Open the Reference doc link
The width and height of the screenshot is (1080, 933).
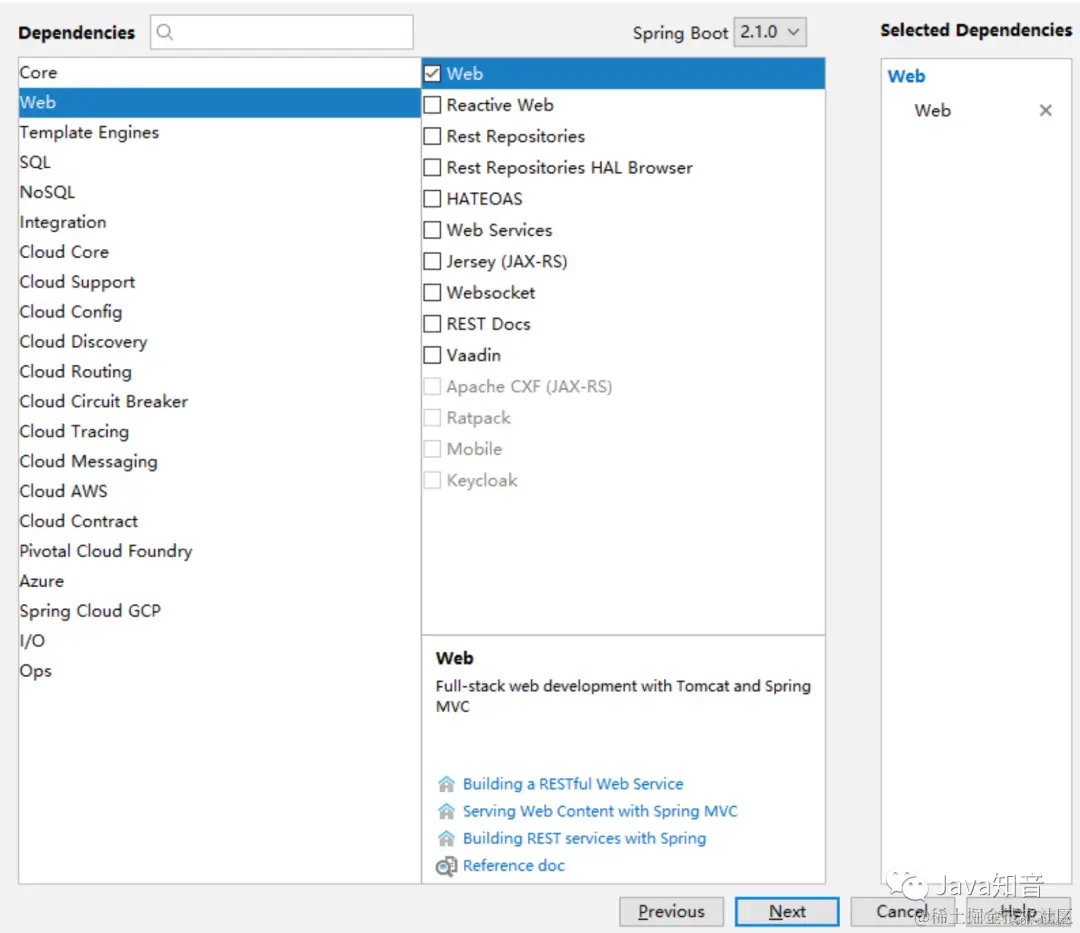[513, 866]
